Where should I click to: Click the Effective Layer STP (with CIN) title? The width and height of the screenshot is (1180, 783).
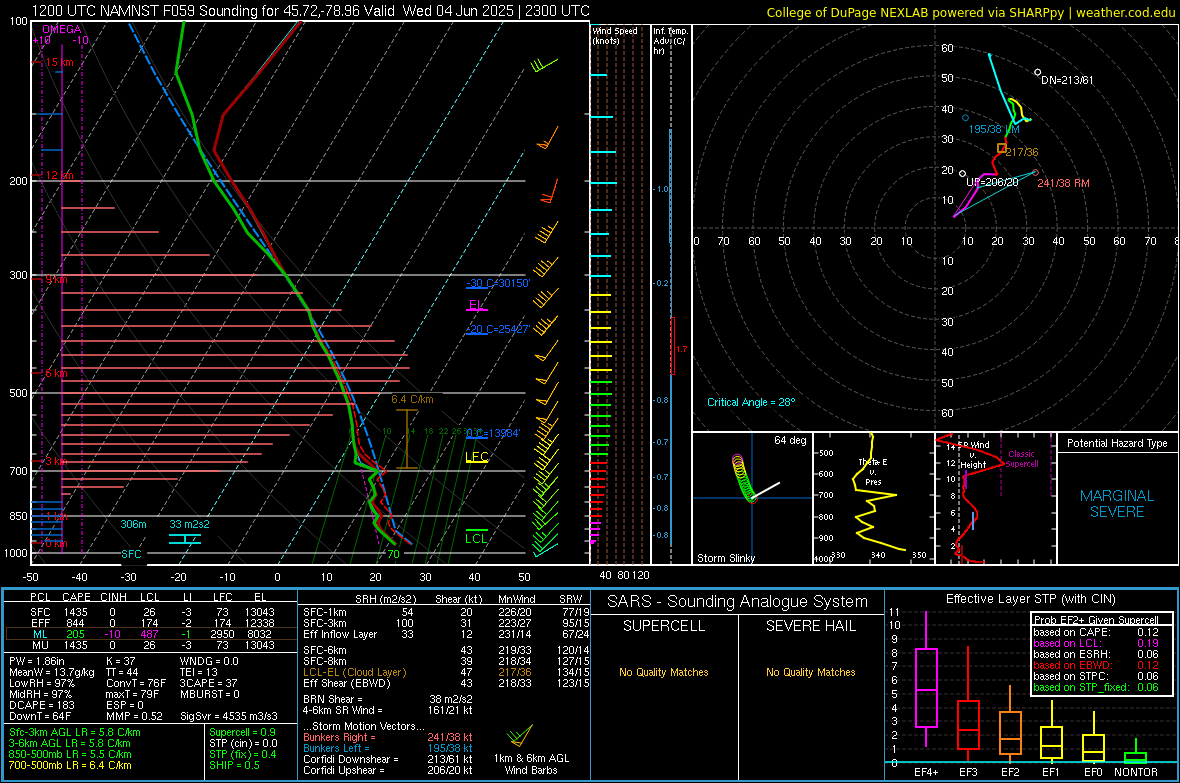point(1031,599)
